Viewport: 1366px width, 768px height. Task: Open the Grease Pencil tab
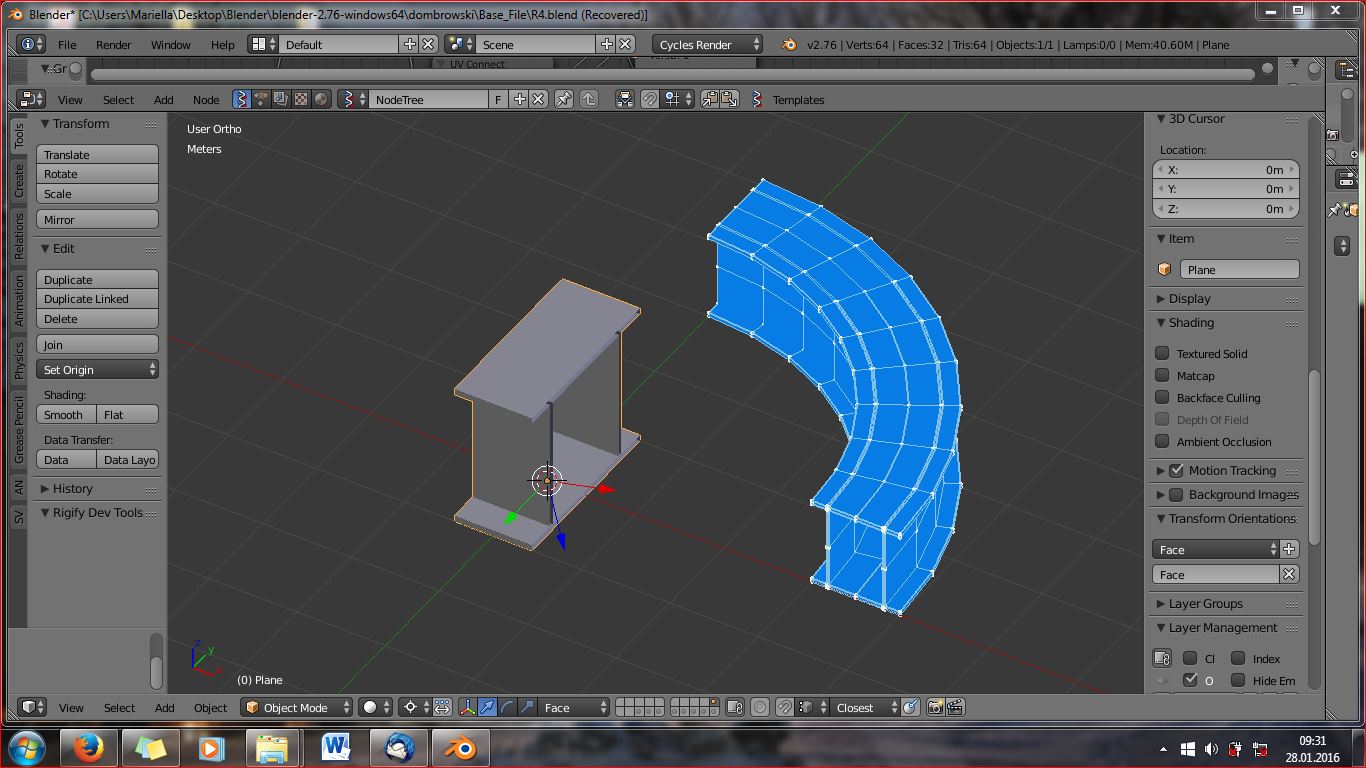(19, 430)
